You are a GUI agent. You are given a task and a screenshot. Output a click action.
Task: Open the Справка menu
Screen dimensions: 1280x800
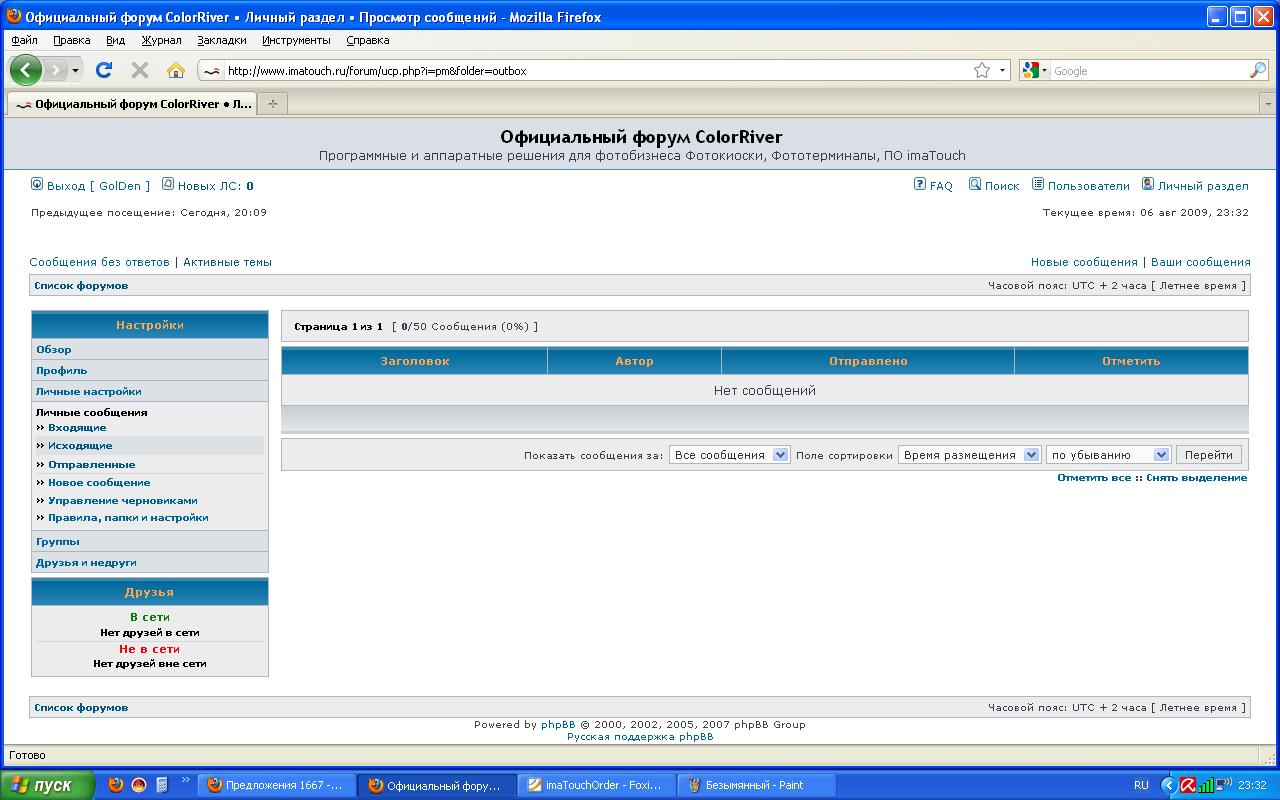point(367,40)
